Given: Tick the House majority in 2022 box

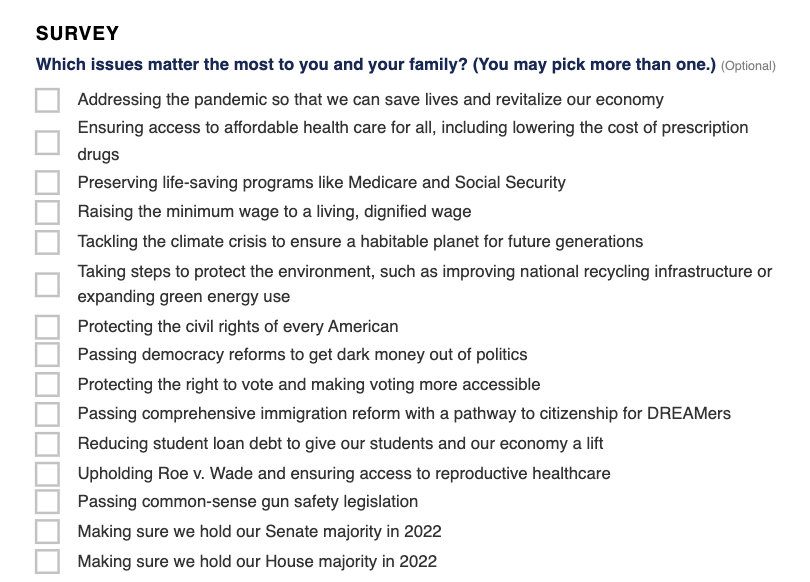Looking at the screenshot, I should pyautogui.click(x=47, y=561).
